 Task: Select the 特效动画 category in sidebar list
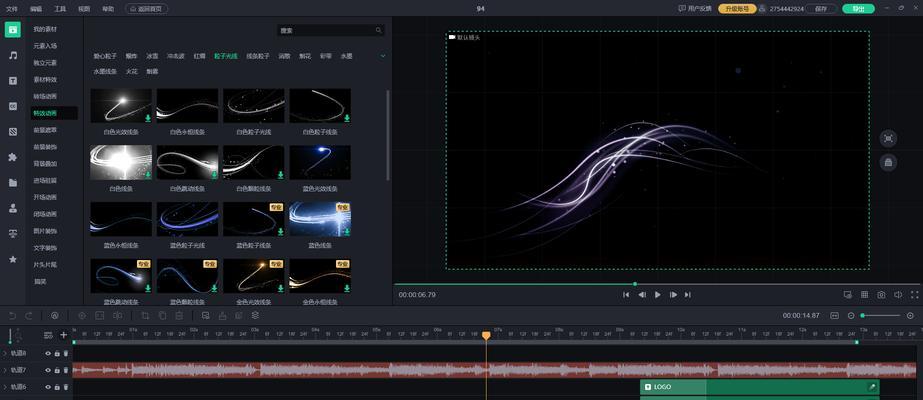(x=54, y=113)
